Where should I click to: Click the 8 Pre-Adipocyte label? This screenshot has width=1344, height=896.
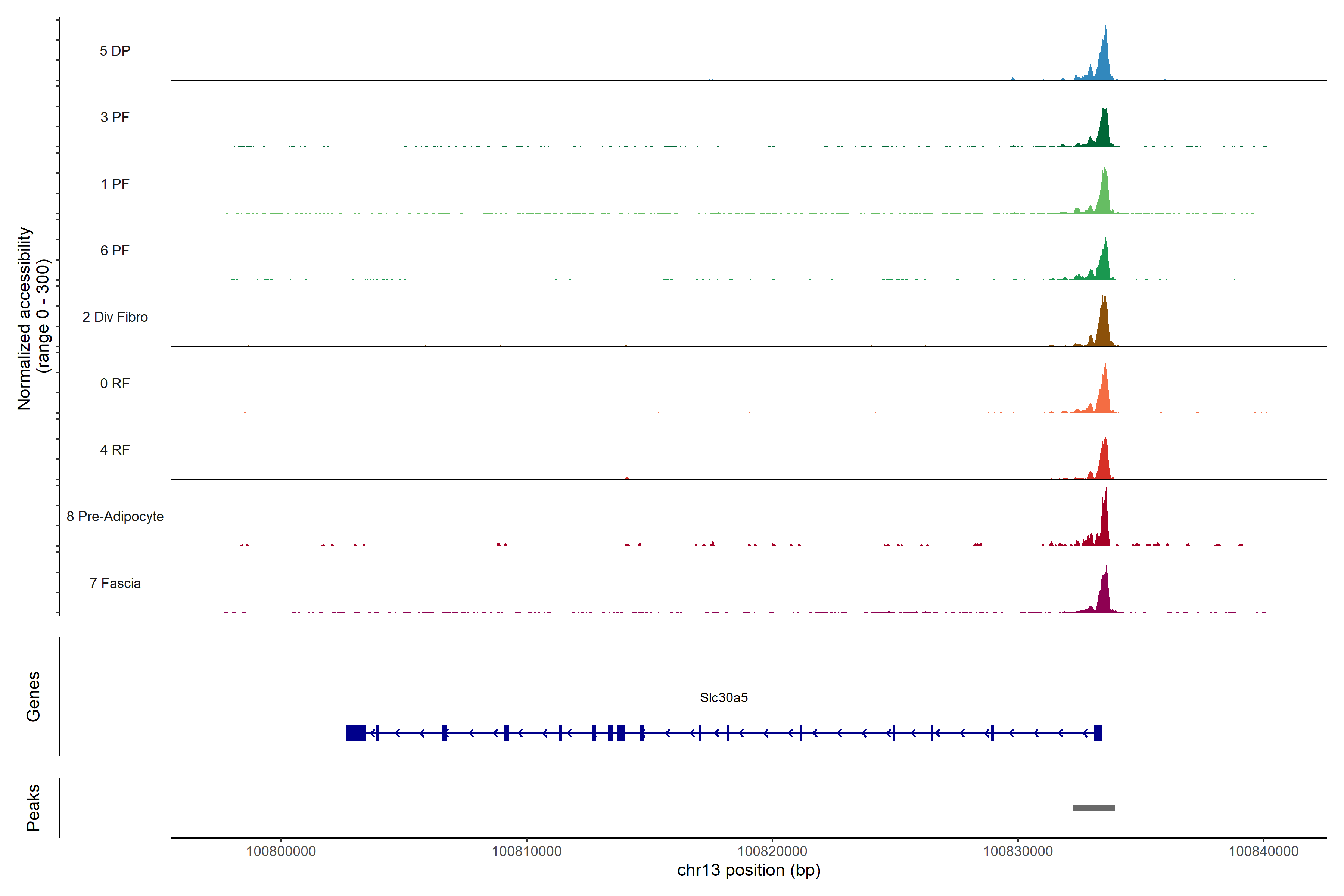click(x=115, y=517)
